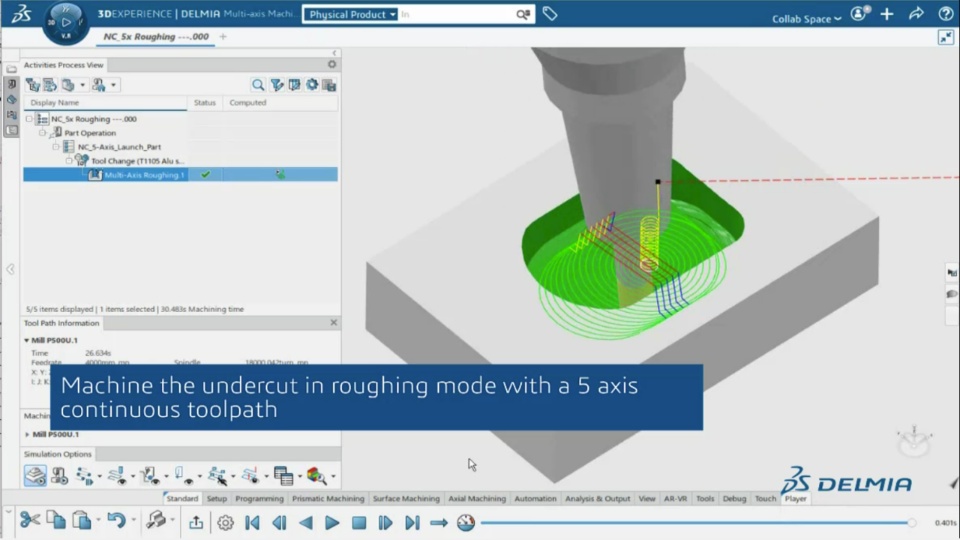Switch to Prismatic Machining tab
The width and height of the screenshot is (960, 540).
pos(328,498)
